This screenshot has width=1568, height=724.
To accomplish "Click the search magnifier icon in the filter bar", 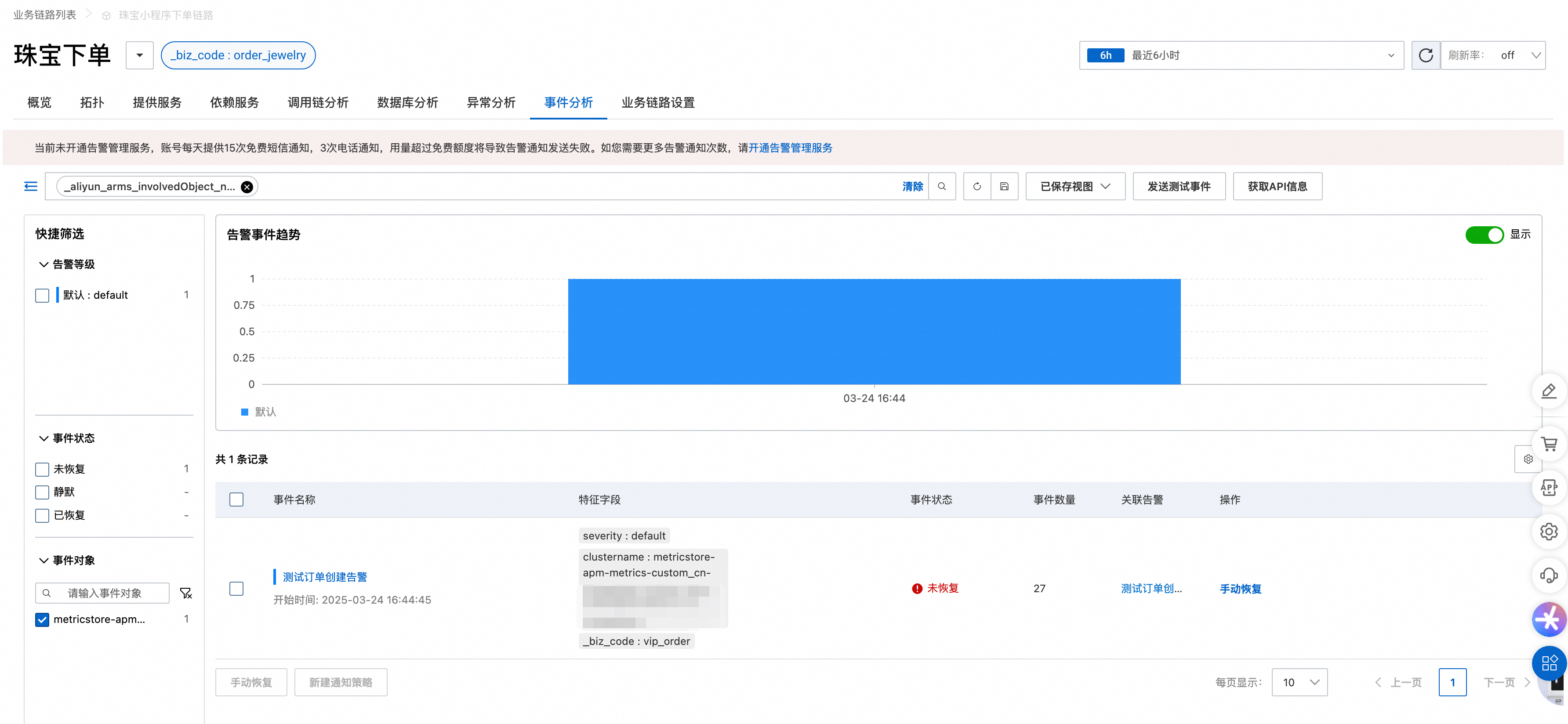I will (x=942, y=186).
